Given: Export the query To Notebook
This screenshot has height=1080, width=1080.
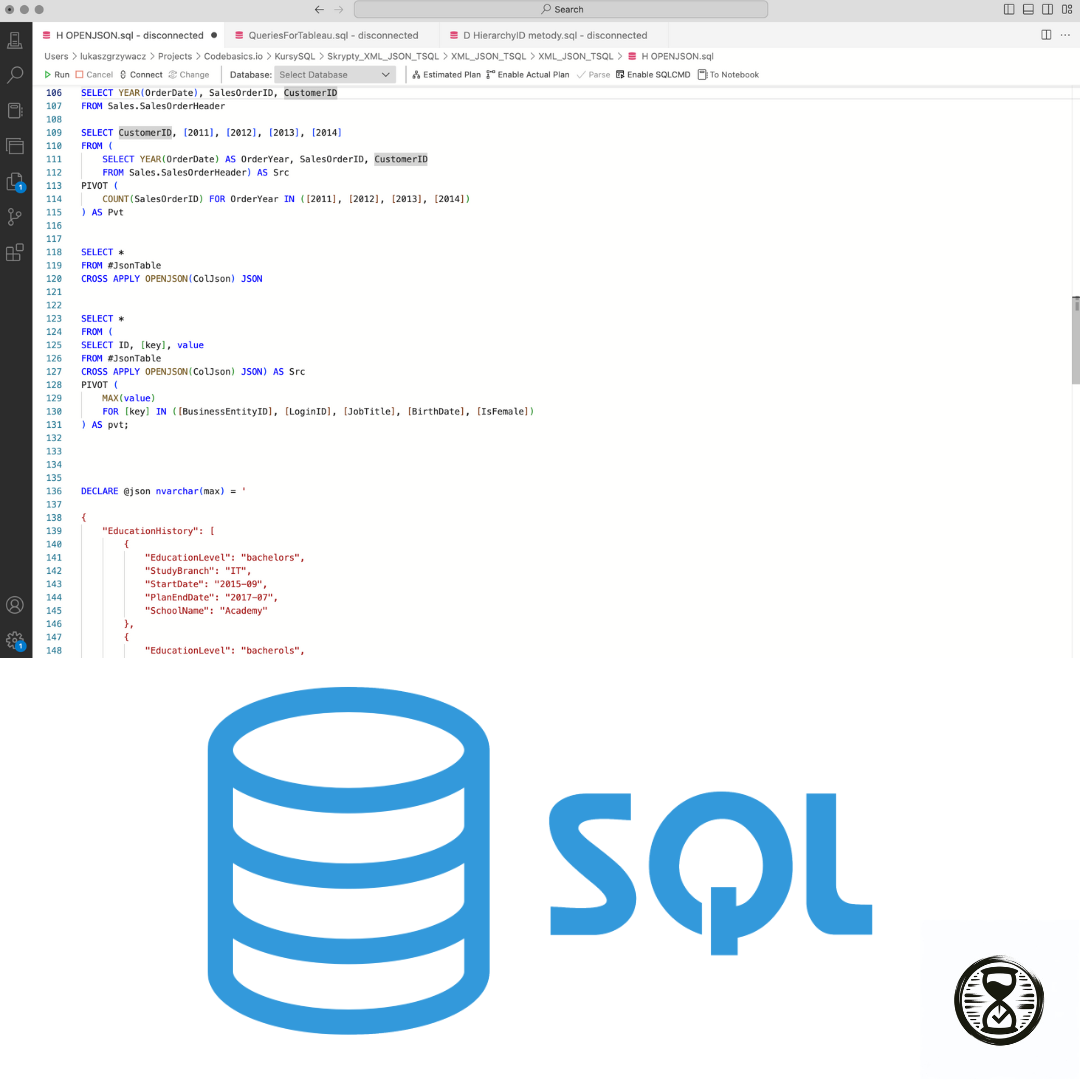Looking at the screenshot, I should click(x=728, y=74).
